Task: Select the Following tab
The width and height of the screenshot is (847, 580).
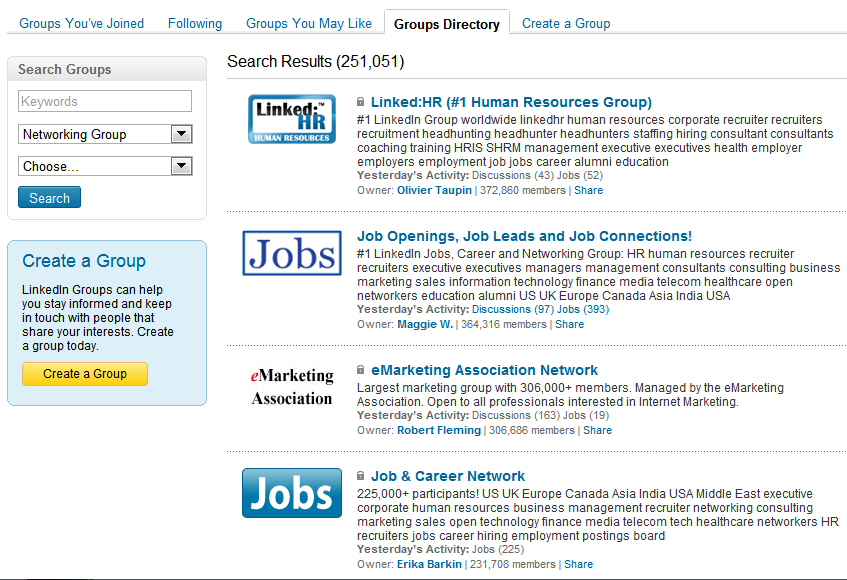Action: coord(195,23)
